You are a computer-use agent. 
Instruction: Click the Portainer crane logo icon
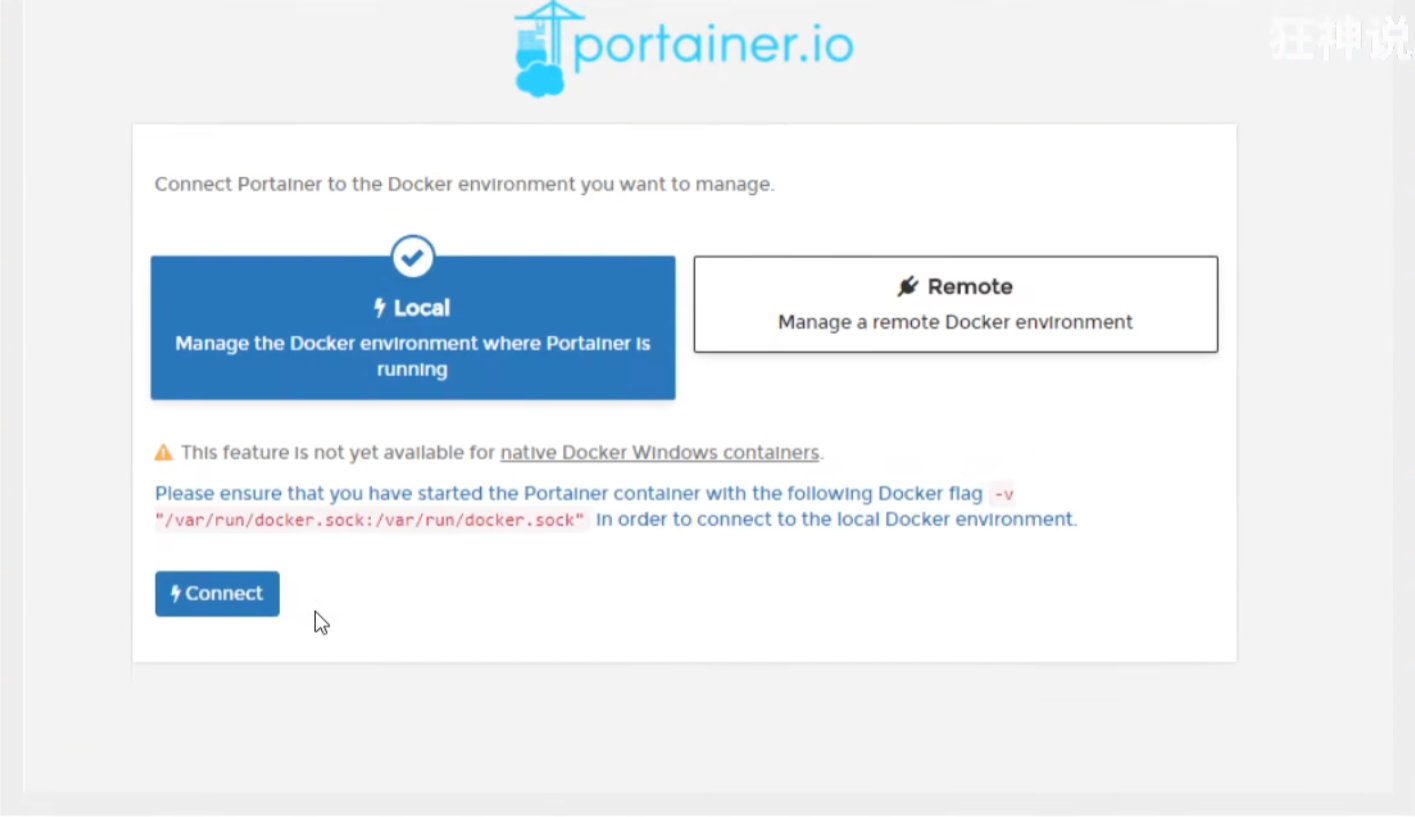click(x=545, y=48)
